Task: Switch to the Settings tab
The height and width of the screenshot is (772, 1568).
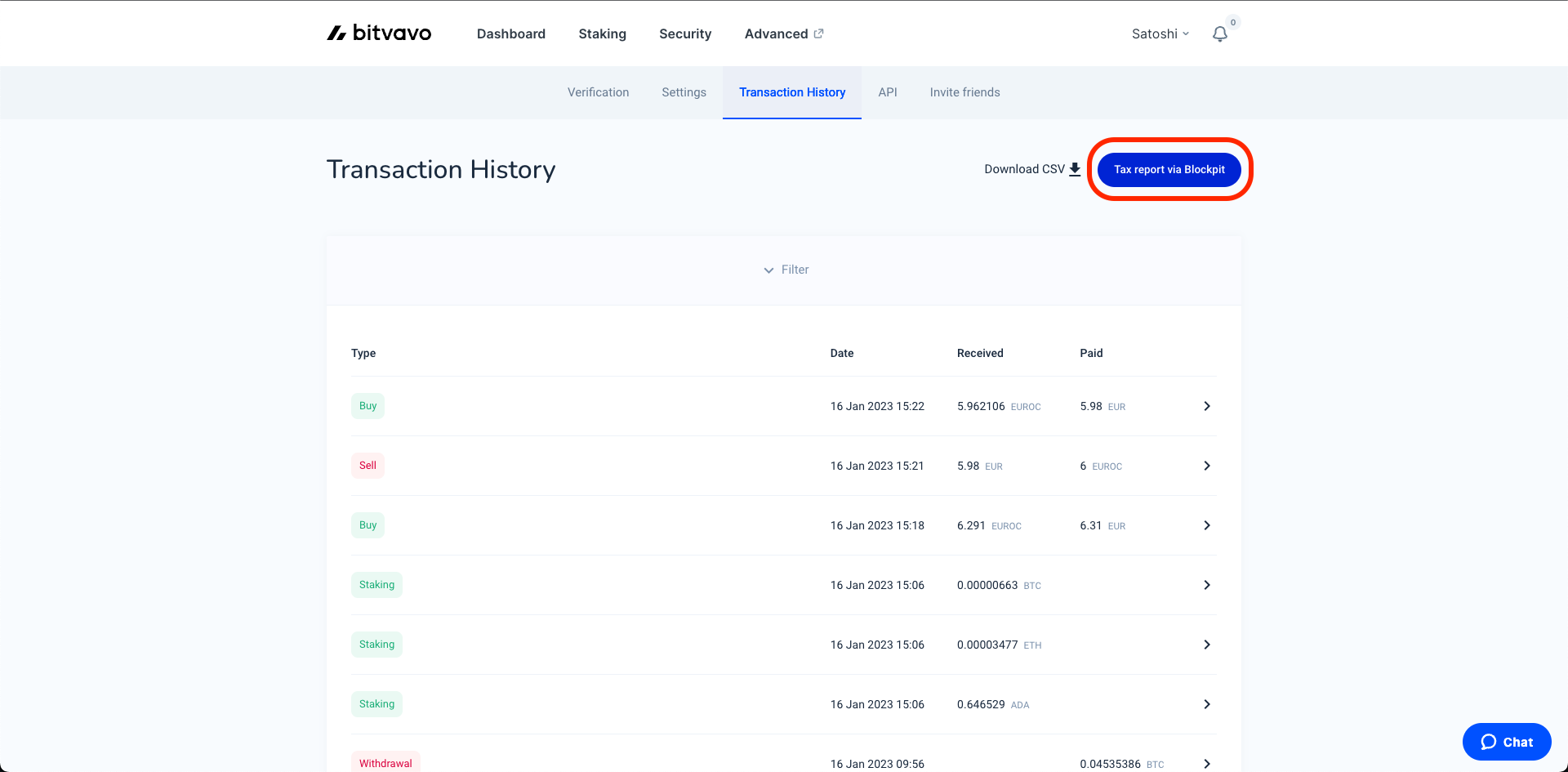Action: point(684,92)
